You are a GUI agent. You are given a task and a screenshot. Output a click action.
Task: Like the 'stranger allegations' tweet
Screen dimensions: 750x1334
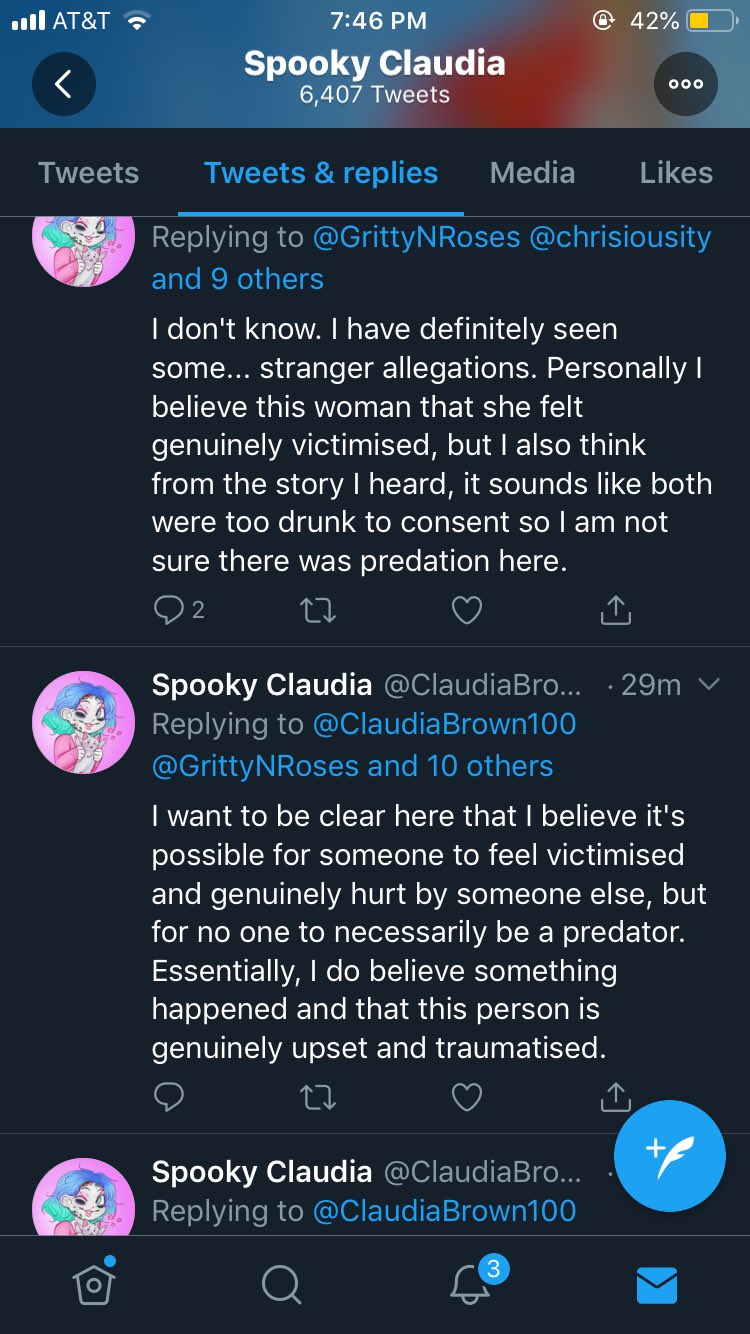pos(467,609)
